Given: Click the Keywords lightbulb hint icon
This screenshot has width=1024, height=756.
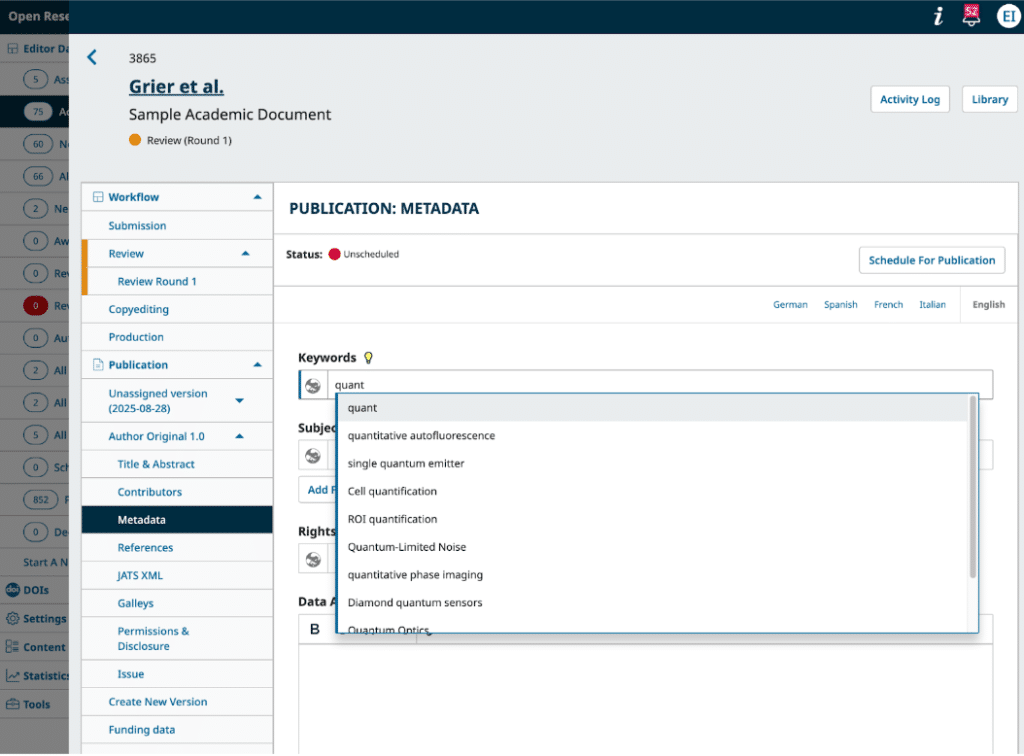Looking at the screenshot, I should [368, 358].
